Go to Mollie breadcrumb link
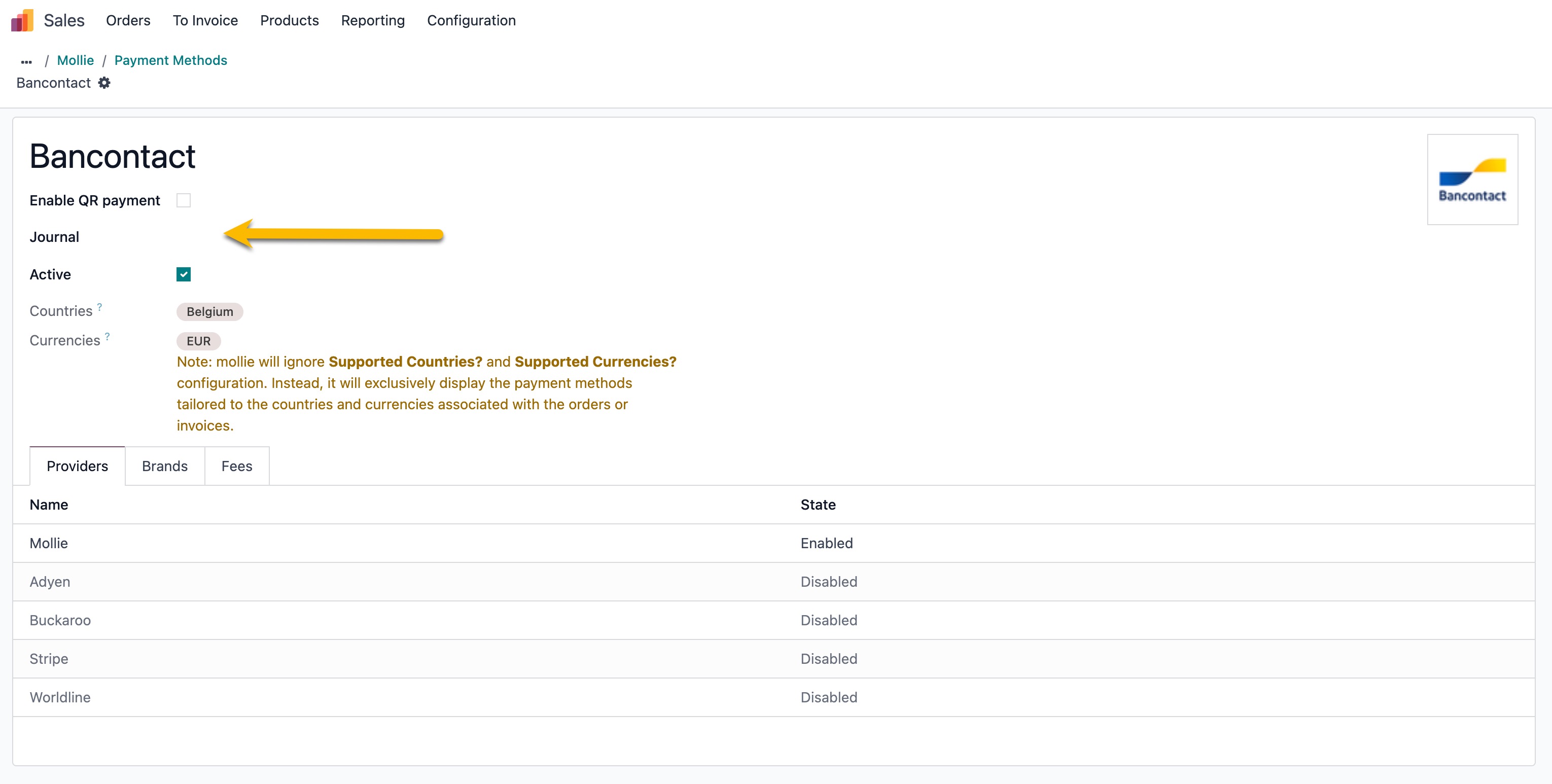This screenshot has height=784, width=1552. click(75, 60)
